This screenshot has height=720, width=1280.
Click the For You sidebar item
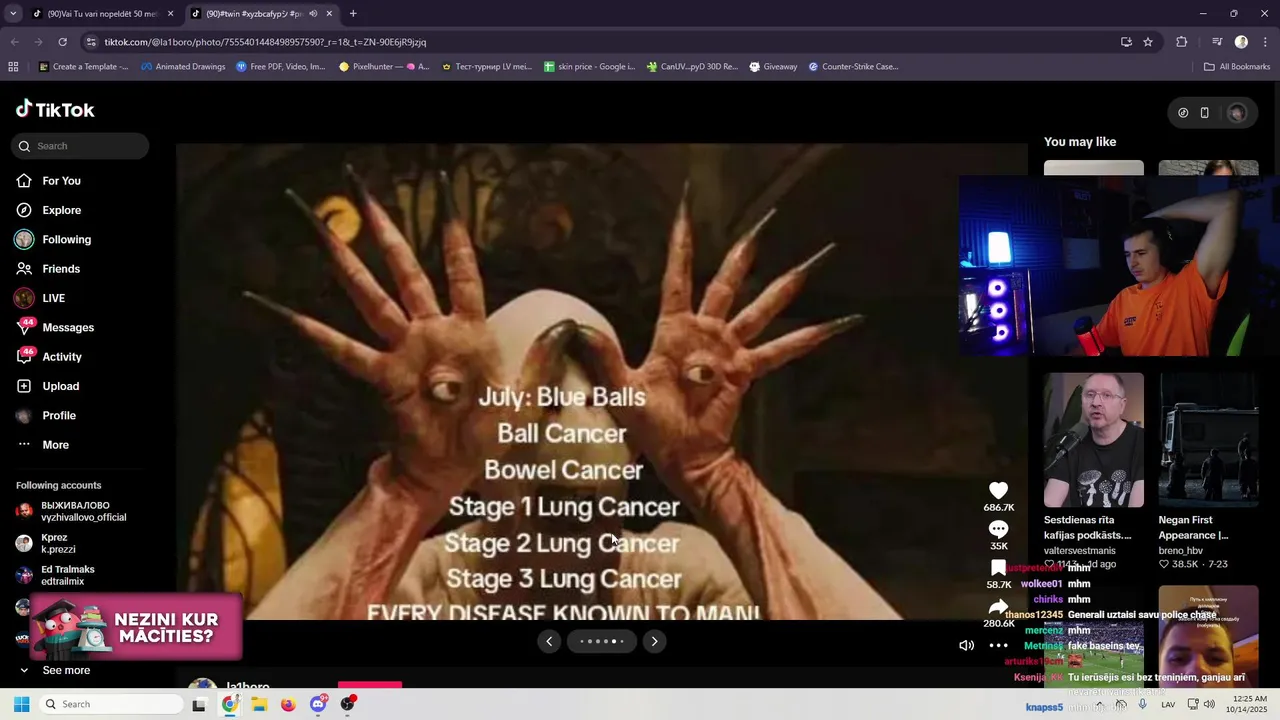pos(48,181)
